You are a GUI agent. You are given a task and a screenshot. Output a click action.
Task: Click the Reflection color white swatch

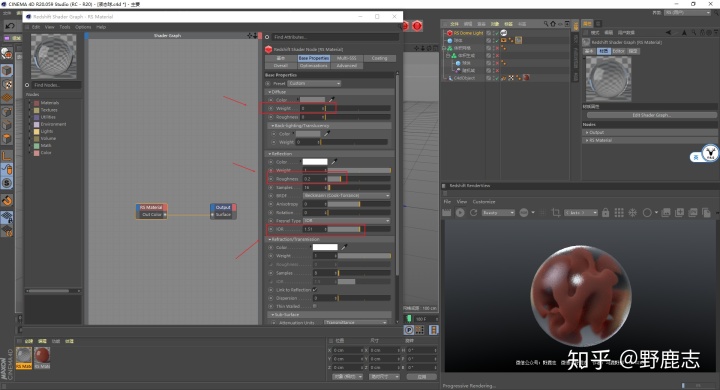tap(315, 162)
